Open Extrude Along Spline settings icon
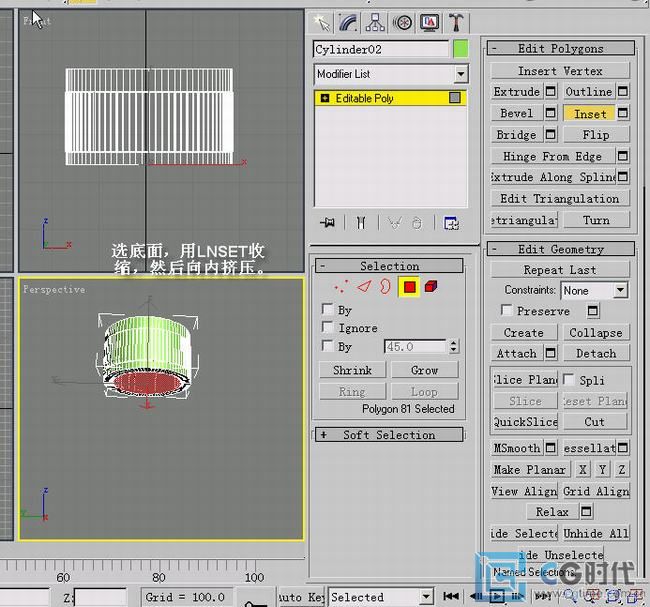Screen dimensions: 650x607 (623, 177)
